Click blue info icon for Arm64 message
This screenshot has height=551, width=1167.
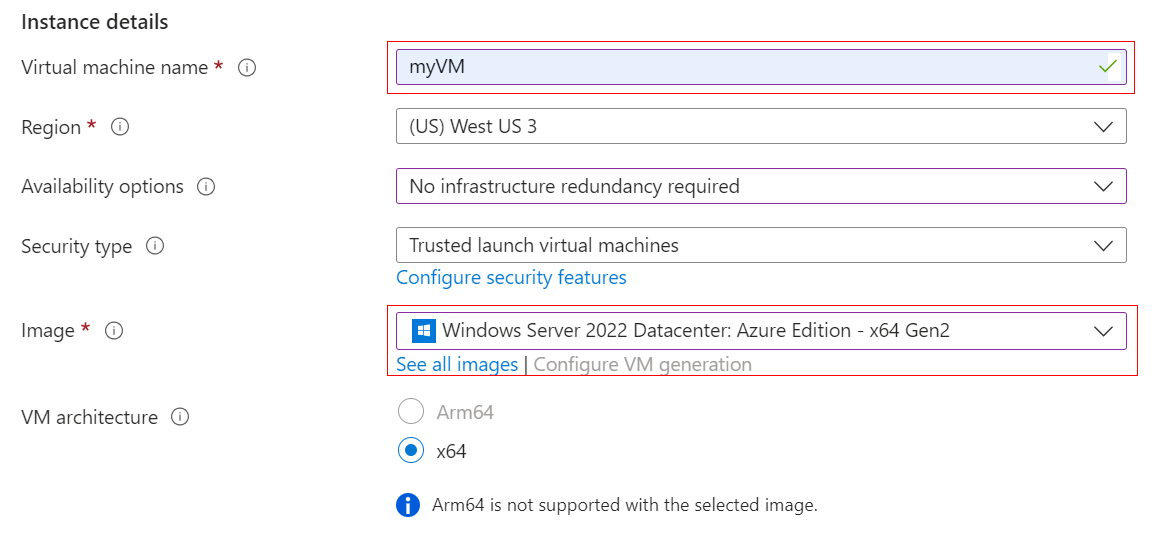pos(408,505)
